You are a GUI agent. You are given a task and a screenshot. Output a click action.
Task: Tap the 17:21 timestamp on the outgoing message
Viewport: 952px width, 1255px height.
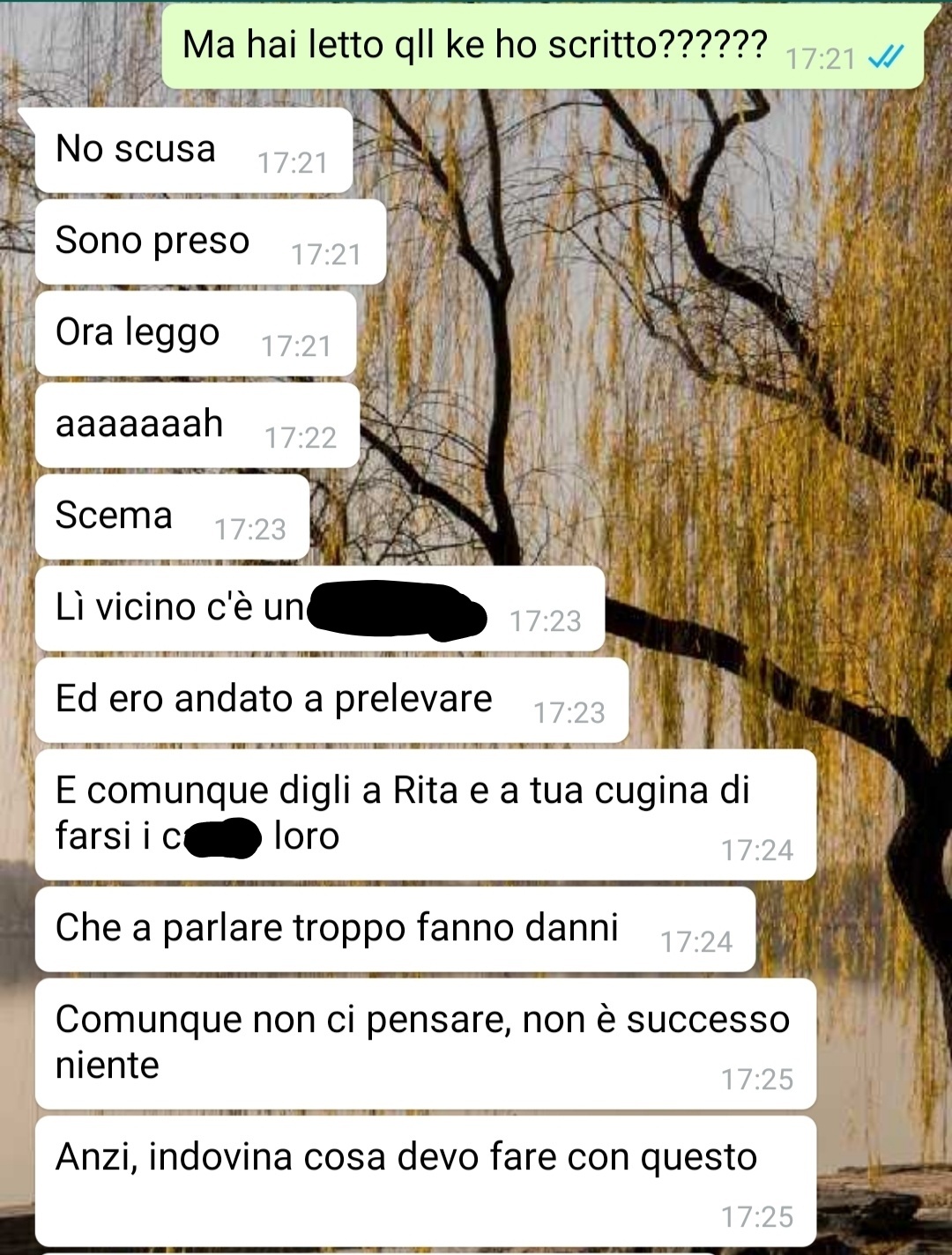(x=820, y=59)
